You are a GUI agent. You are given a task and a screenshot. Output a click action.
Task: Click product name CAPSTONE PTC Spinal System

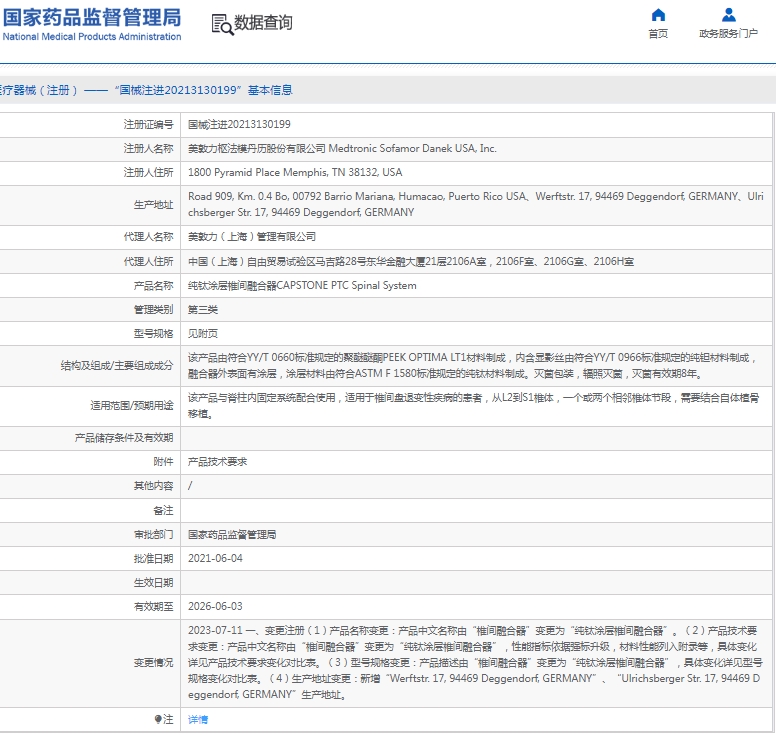[302, 286]
